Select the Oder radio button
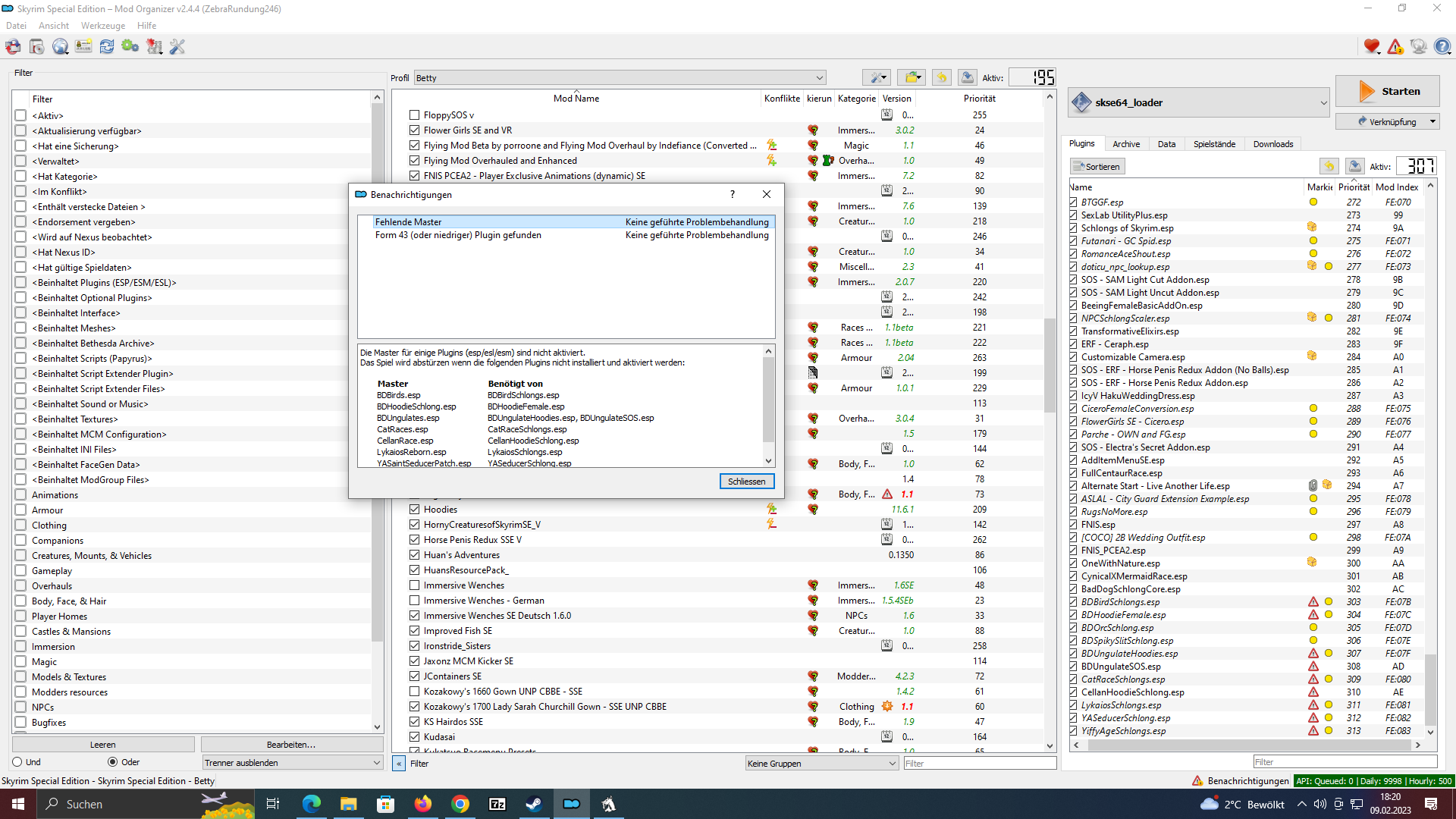Viewport: 1456px width, 819px height. point(113,762)
